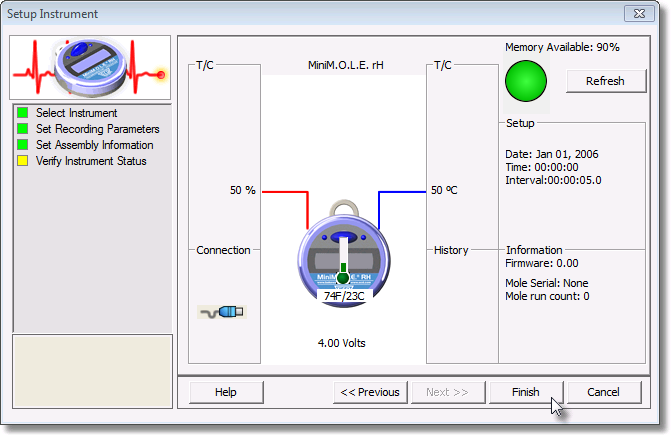Viewport: 672px width, 437px height.
Task: Click the '4.00 Volts' battery reading
Action: [x=342, y=343]
